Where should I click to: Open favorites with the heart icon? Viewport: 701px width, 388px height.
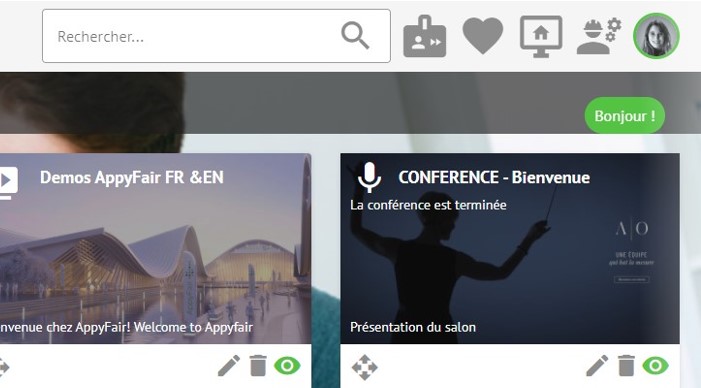pyautogui.click(x=482, y=36)
